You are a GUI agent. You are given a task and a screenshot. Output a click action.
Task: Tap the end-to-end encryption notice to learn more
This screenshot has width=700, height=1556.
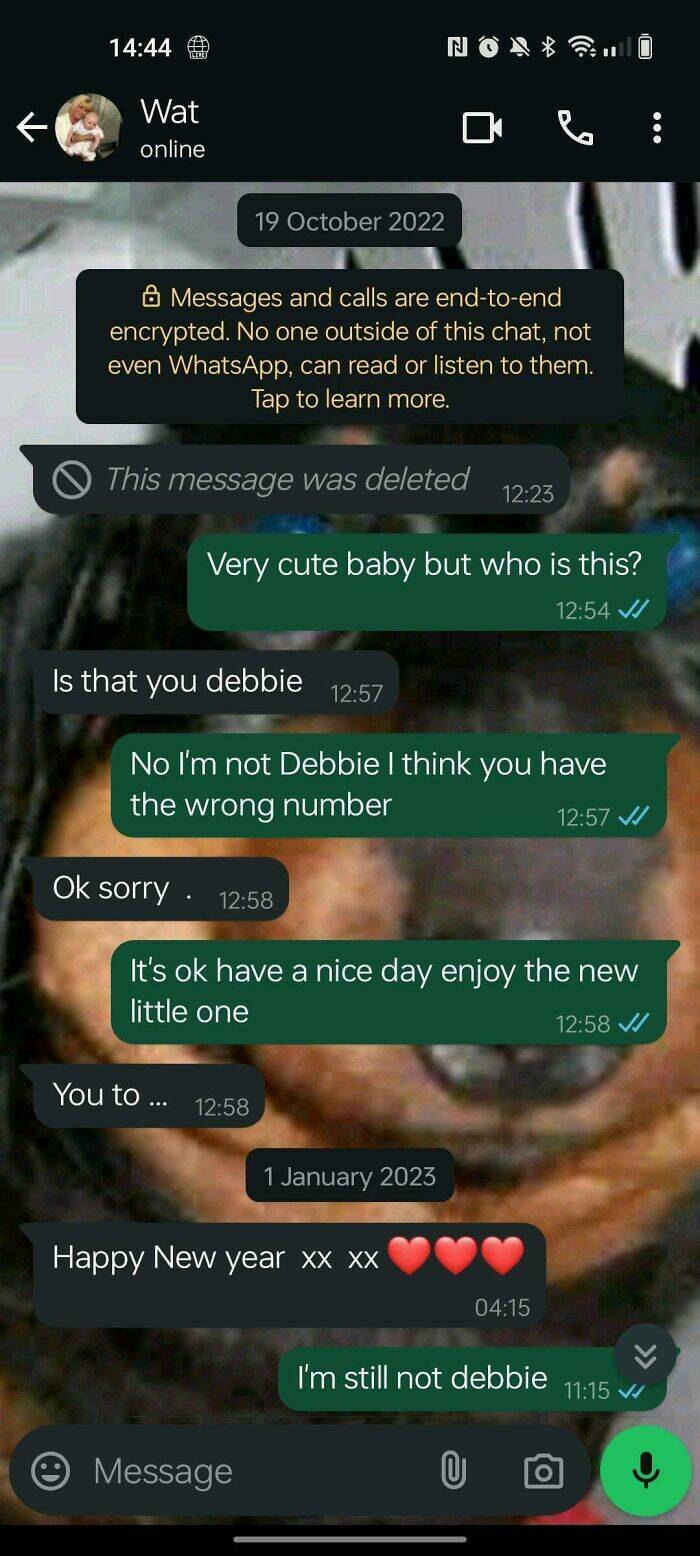tap(350, 347)
